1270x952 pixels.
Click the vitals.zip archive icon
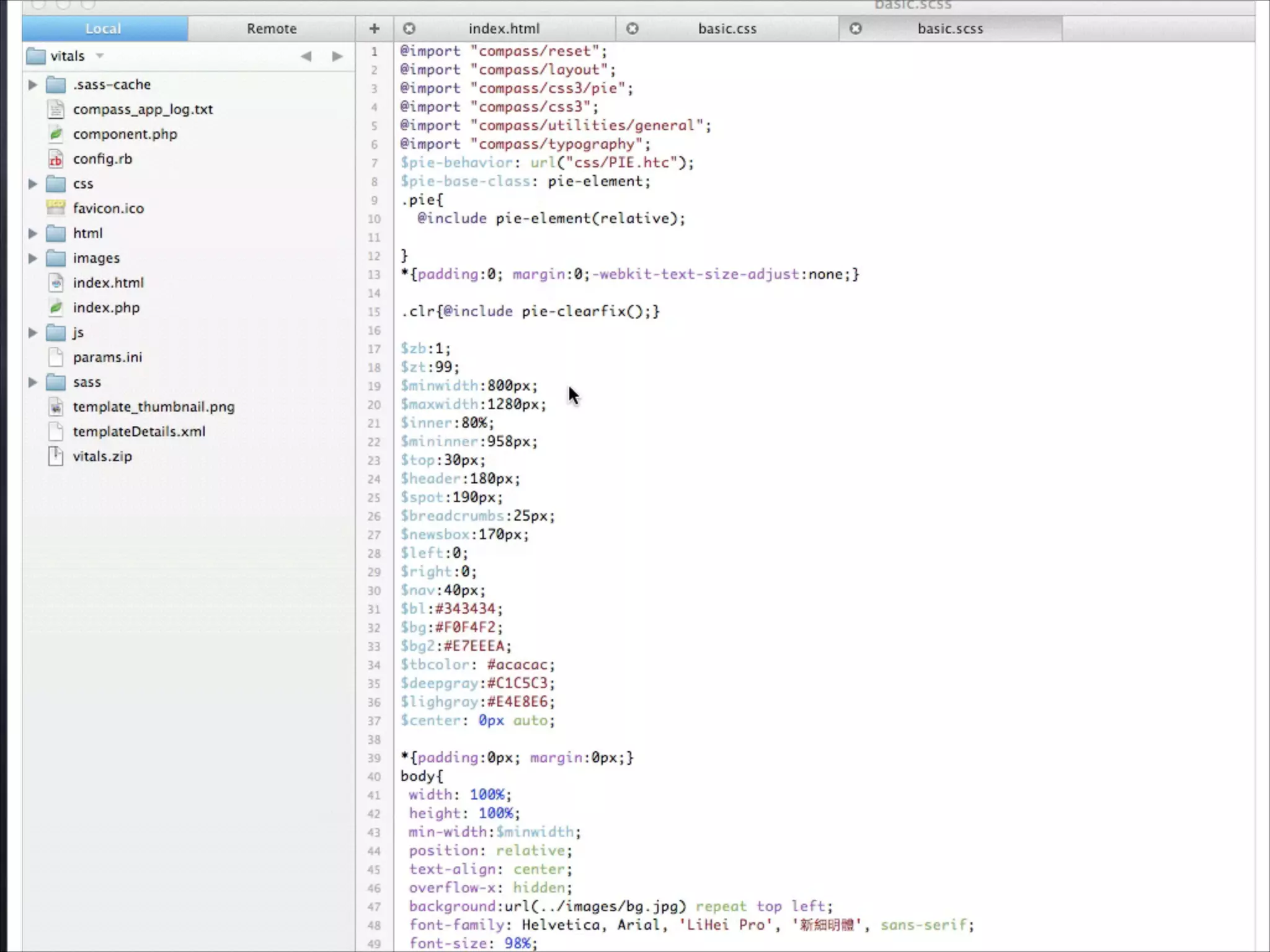(56, 457)
